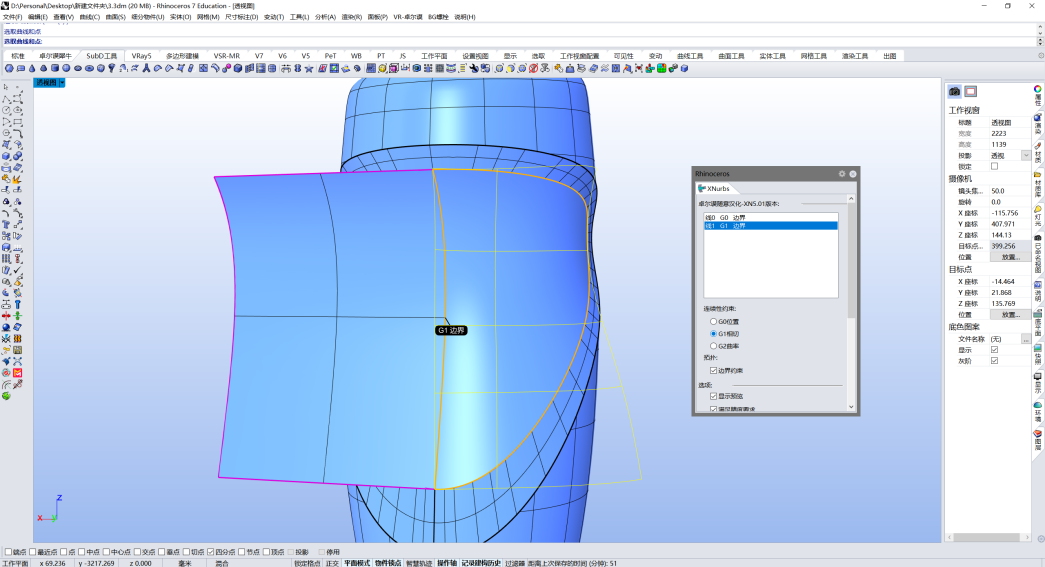Click the 镜头焦距 value 50.0 field
The width and height of the screenshot is (1045, 567).
(x=1010, y=191)
